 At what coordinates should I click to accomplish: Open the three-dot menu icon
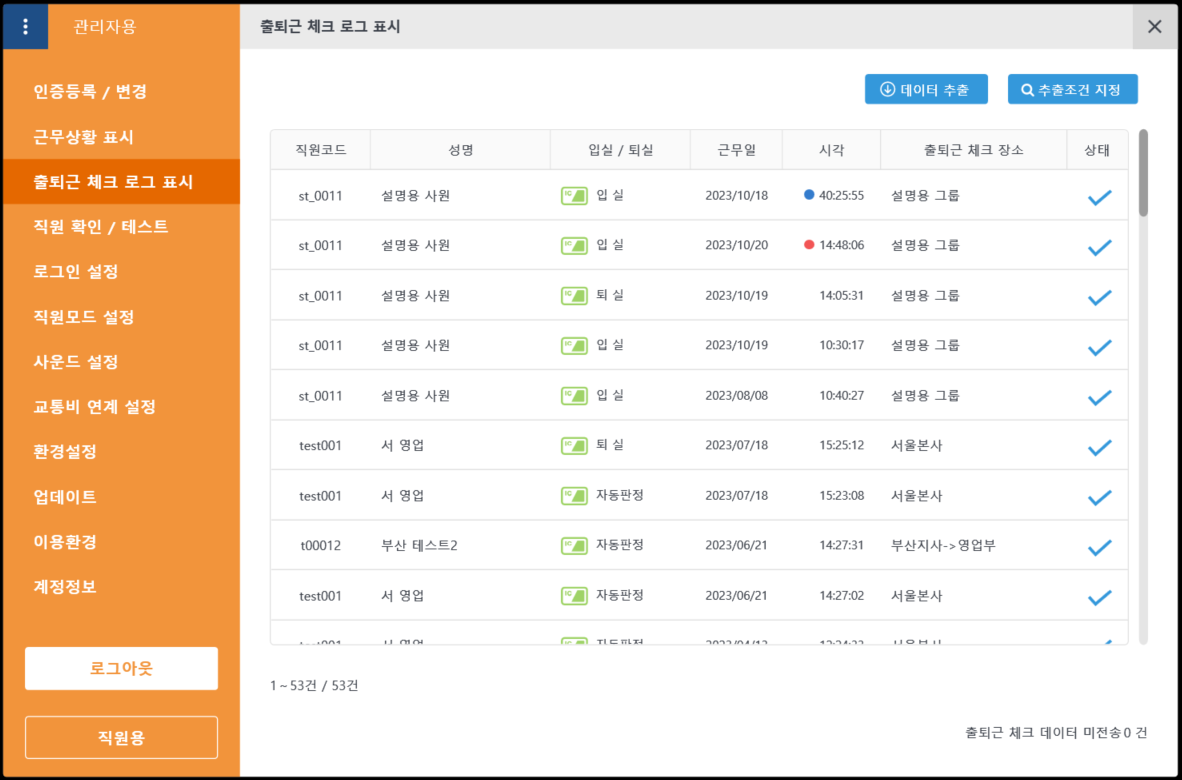point(25,27)
